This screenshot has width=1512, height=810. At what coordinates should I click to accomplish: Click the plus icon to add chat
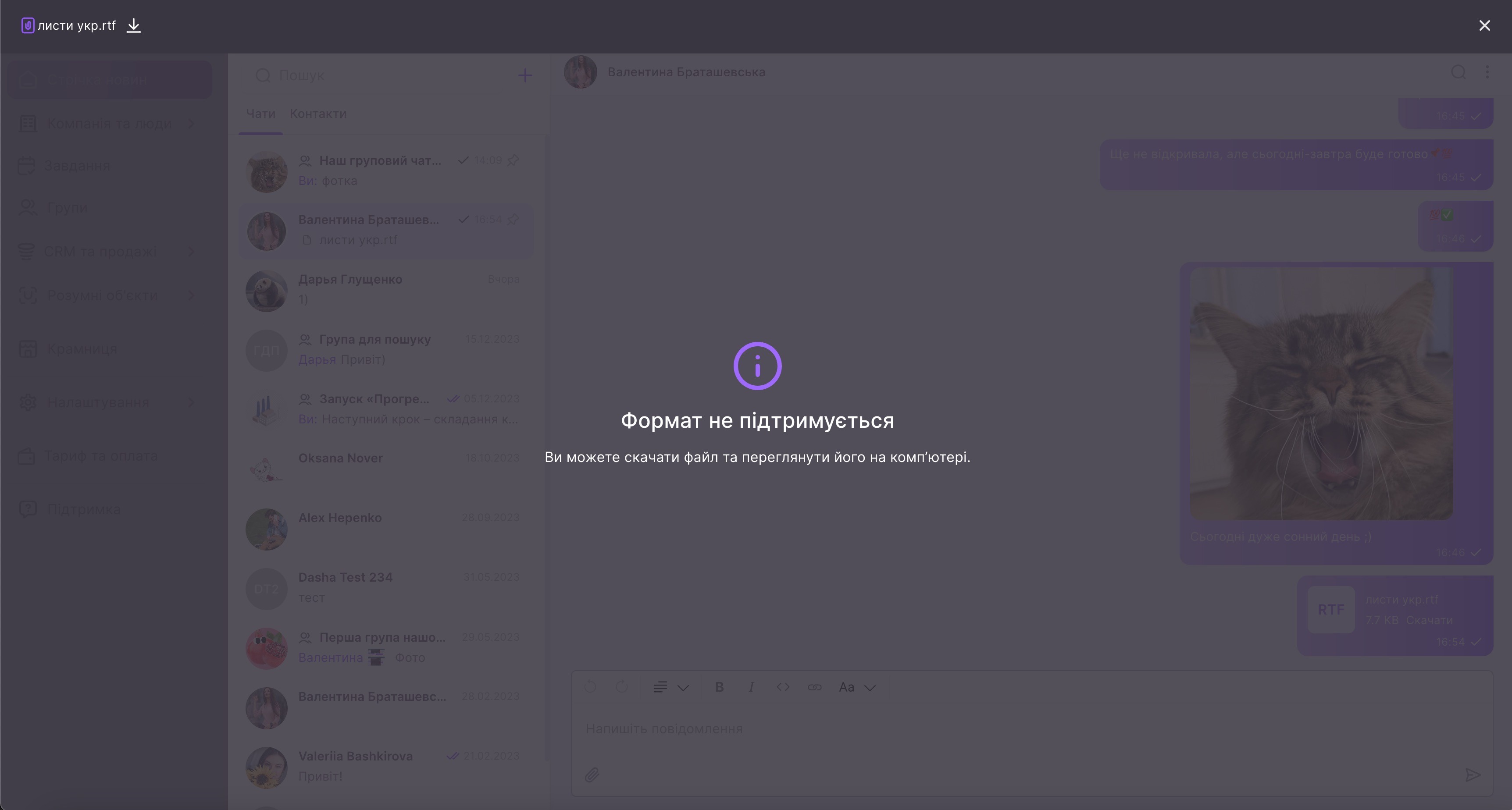(525, 76)
